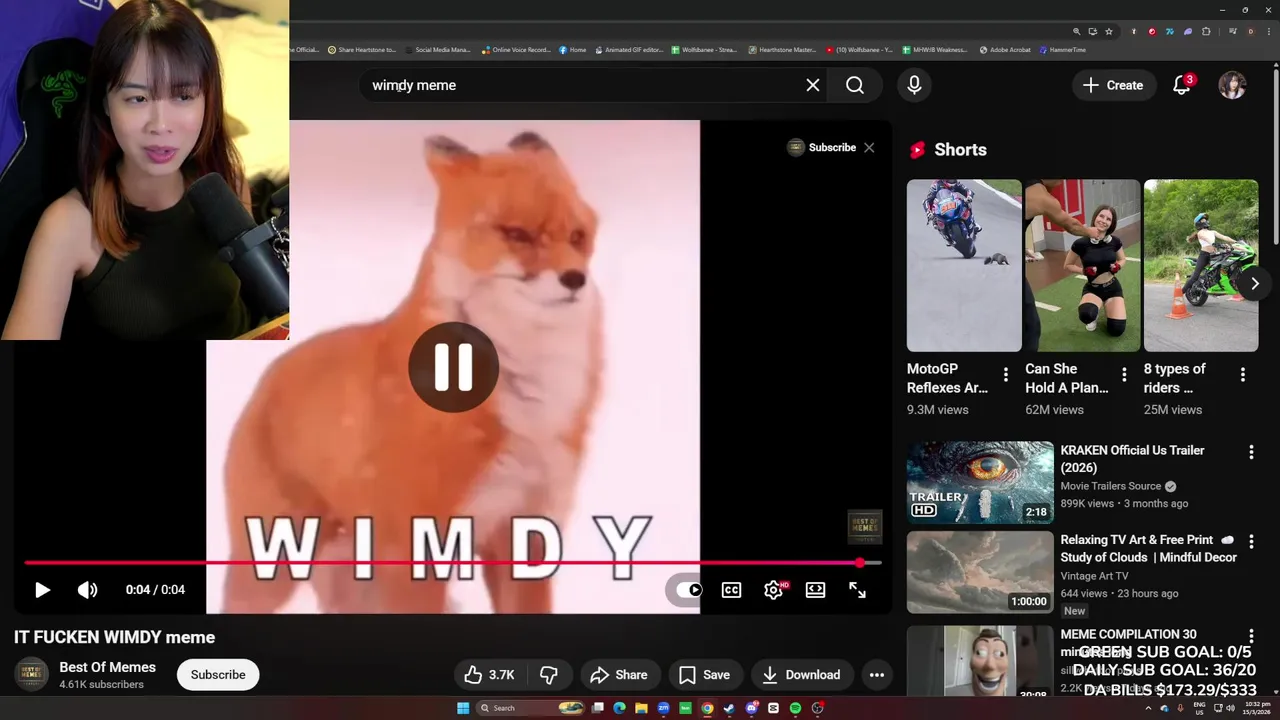Screen dimensions: 1280x720
Task: Visit the Vintage Art TV channel
Action: (1094, 576)
